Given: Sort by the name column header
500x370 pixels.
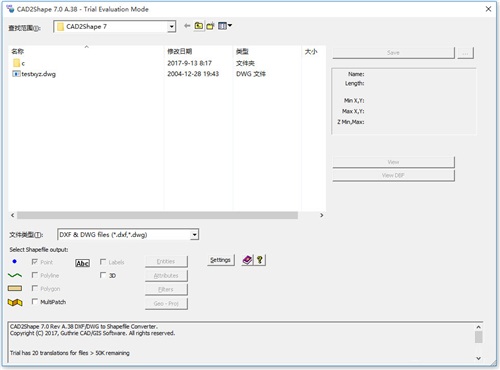Looking at the screenshot, I should tap(86, 51).
